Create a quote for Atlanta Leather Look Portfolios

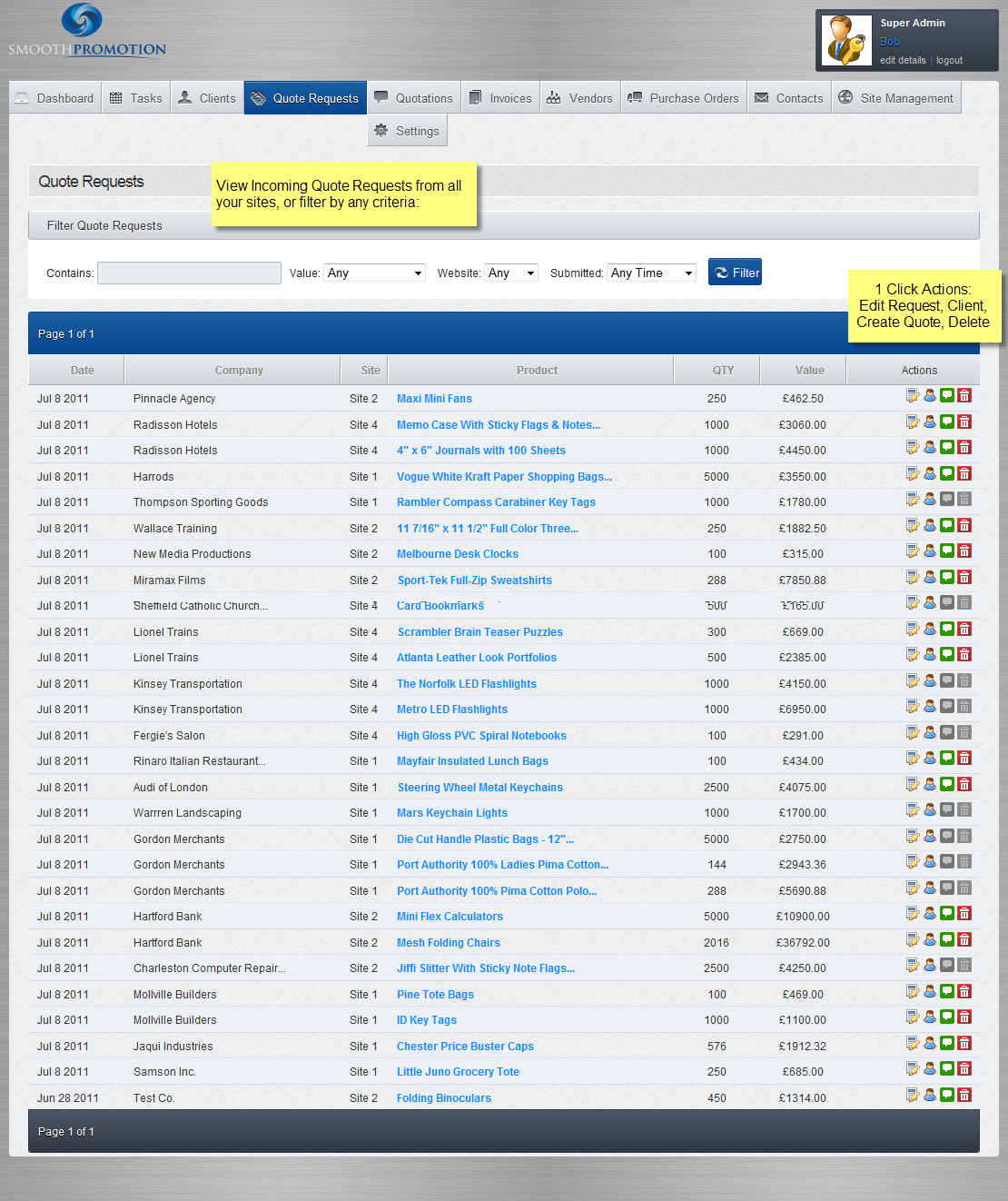947,654
